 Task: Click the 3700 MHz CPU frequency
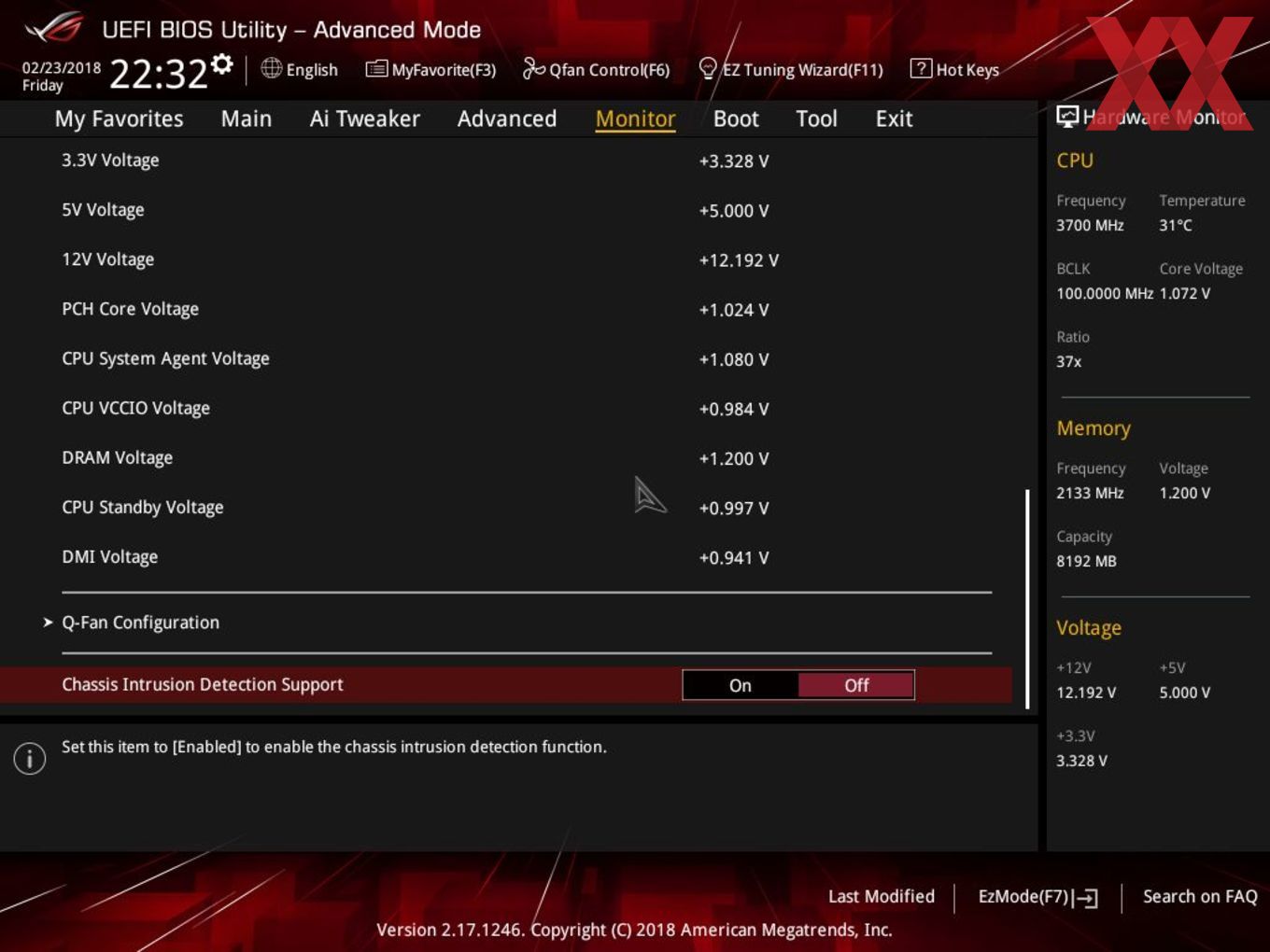(x=1090, y=225)
